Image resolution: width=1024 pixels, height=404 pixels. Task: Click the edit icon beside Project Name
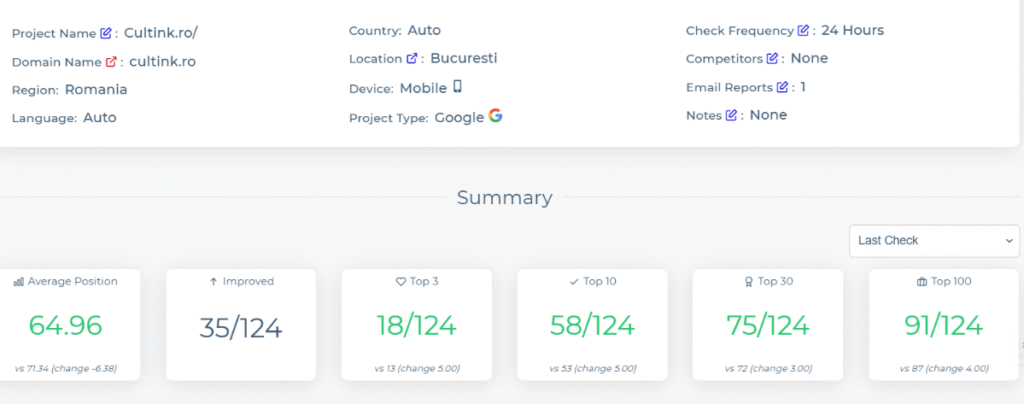coord(106,33)
